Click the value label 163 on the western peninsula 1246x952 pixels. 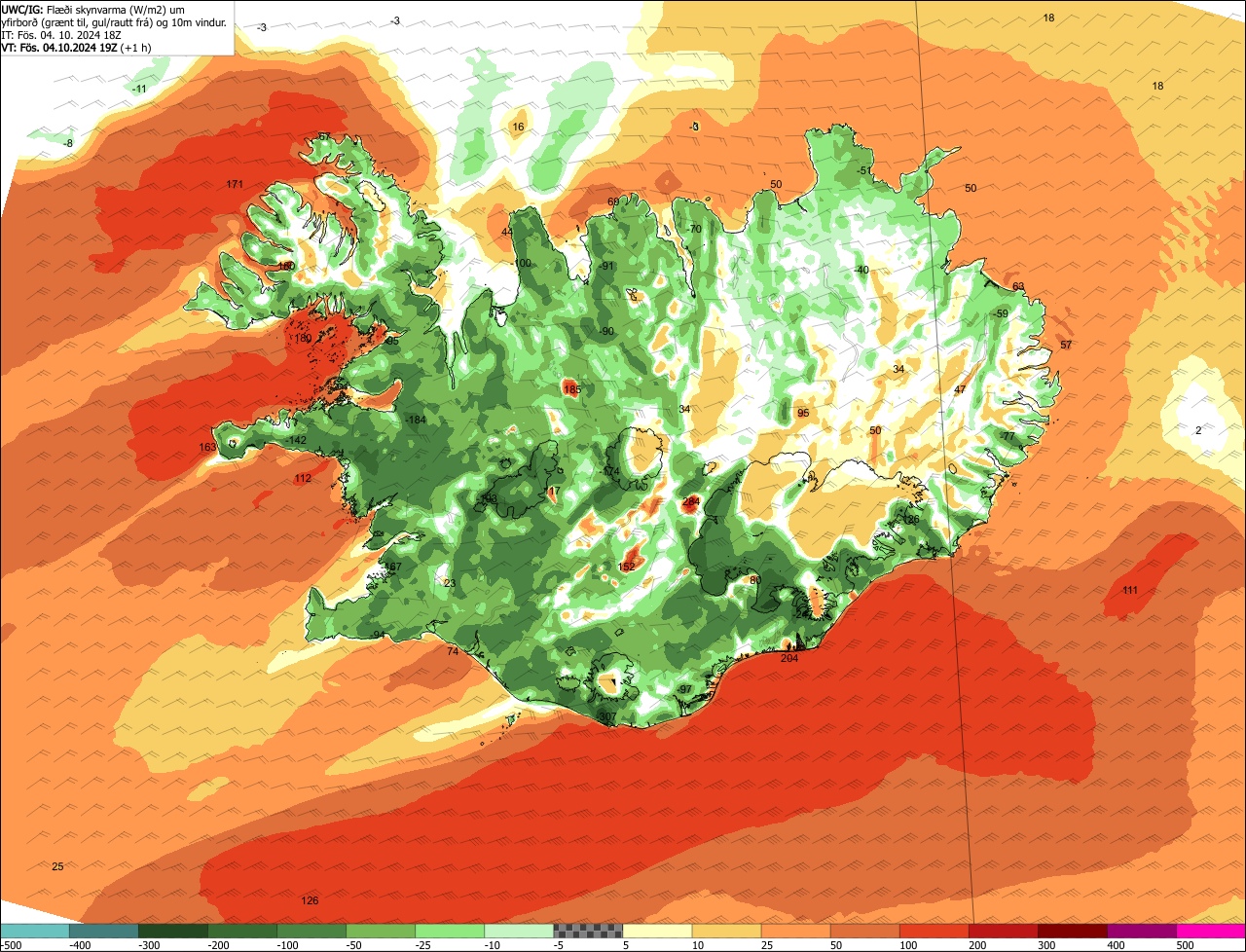[x=207, y=447]
